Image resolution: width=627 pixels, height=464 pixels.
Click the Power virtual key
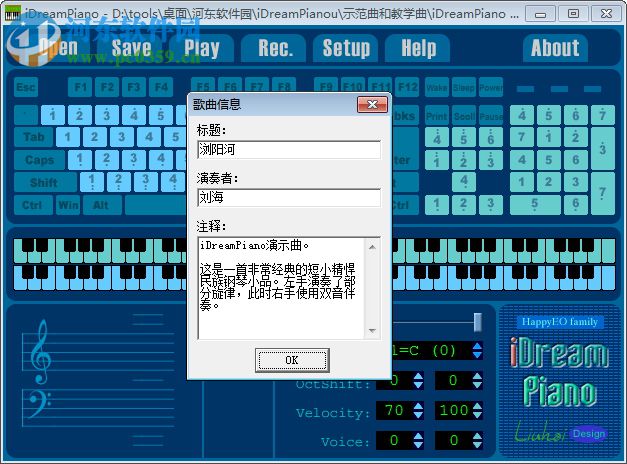click(491, 87)
